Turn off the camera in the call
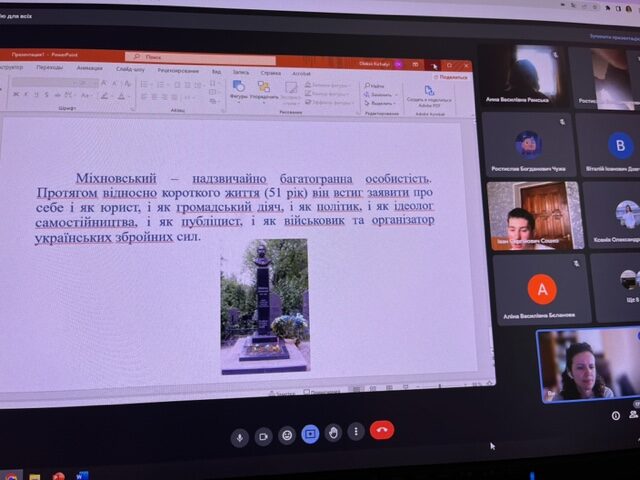640x480 pixels. click(x=263, y=436)
